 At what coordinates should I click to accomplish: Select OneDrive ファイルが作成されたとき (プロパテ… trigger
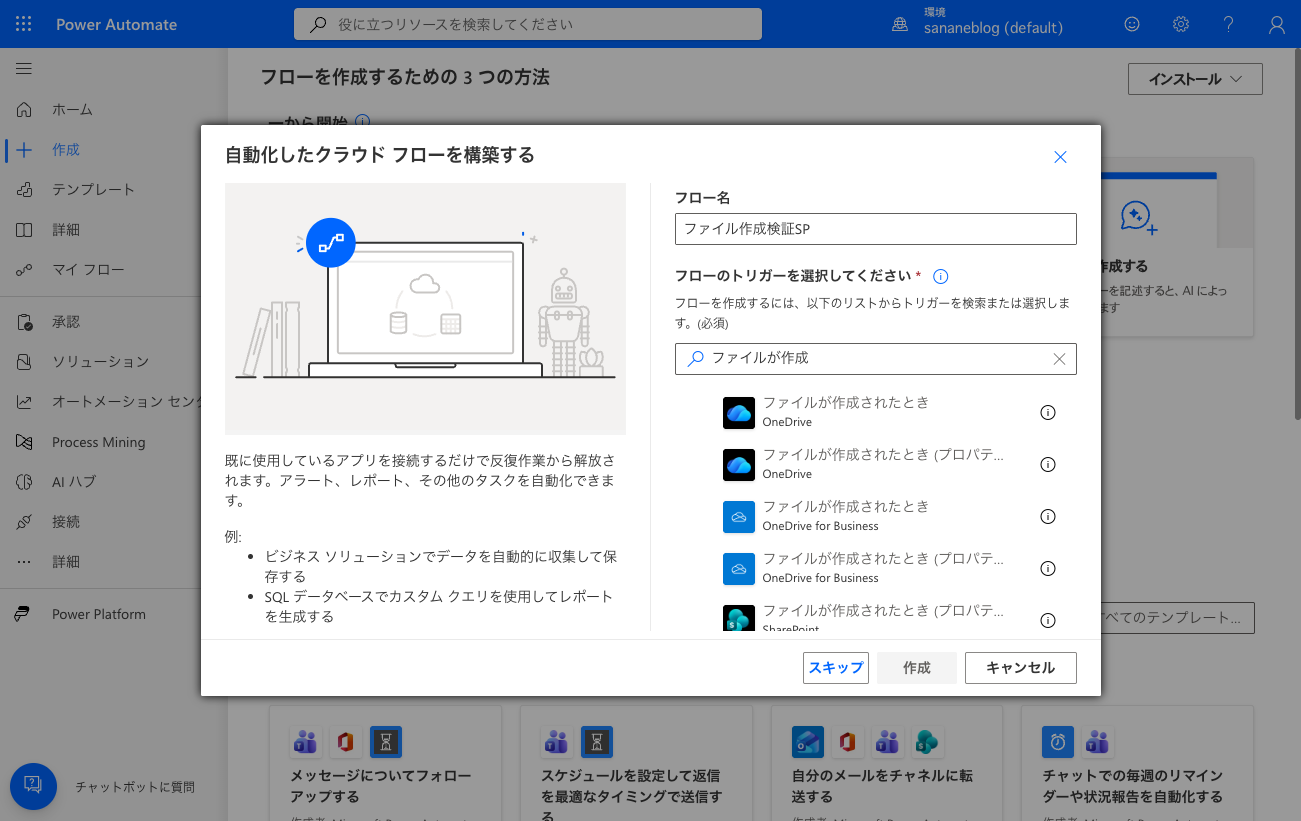coord(875,464)
